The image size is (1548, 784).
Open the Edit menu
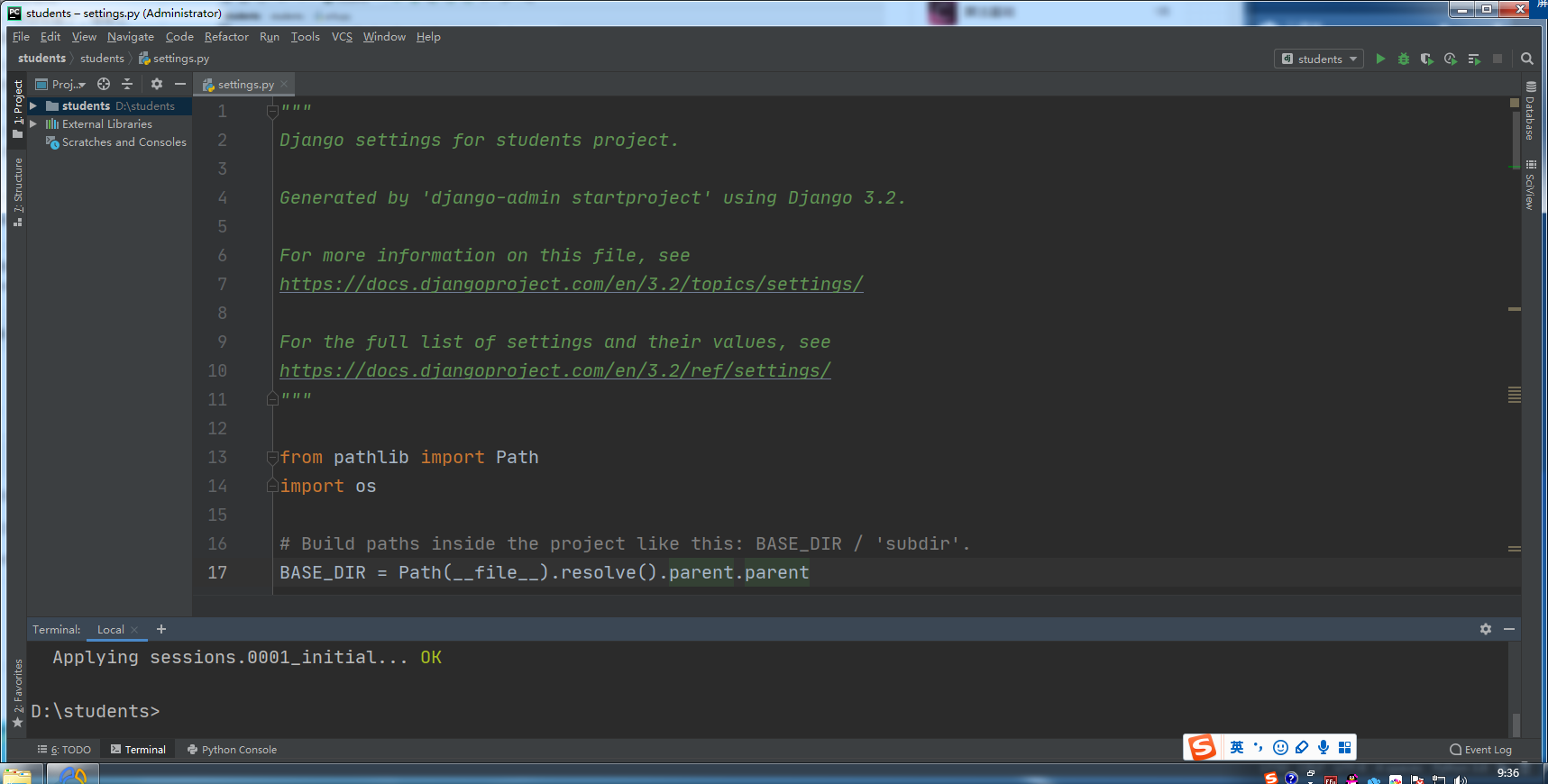[50, 37]
